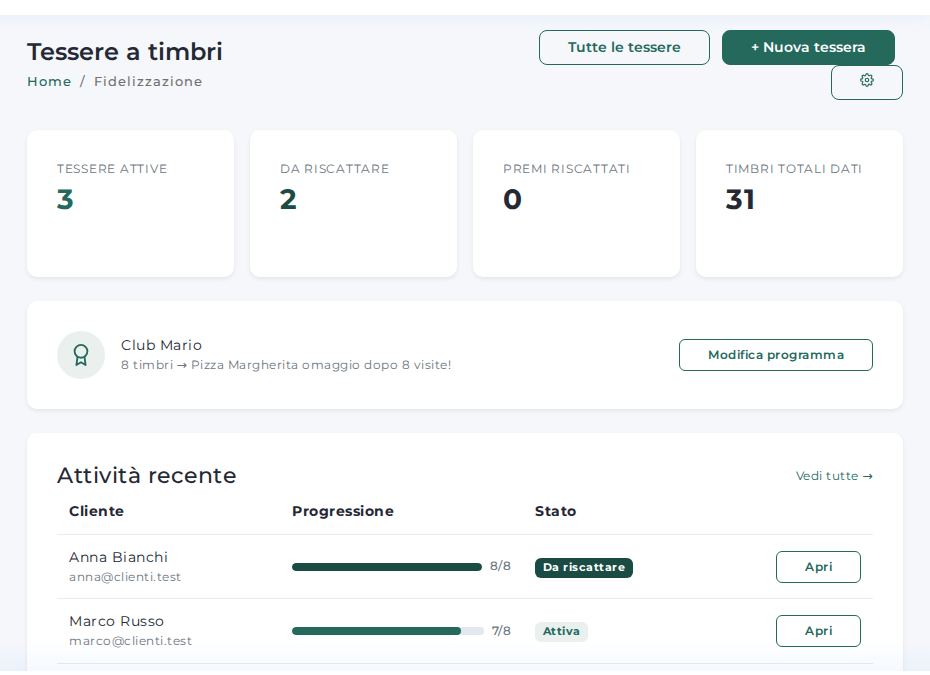This screenshot has width=930, height=675.
Task: Click the Club Mario program title
Action: tap(161, 345)
